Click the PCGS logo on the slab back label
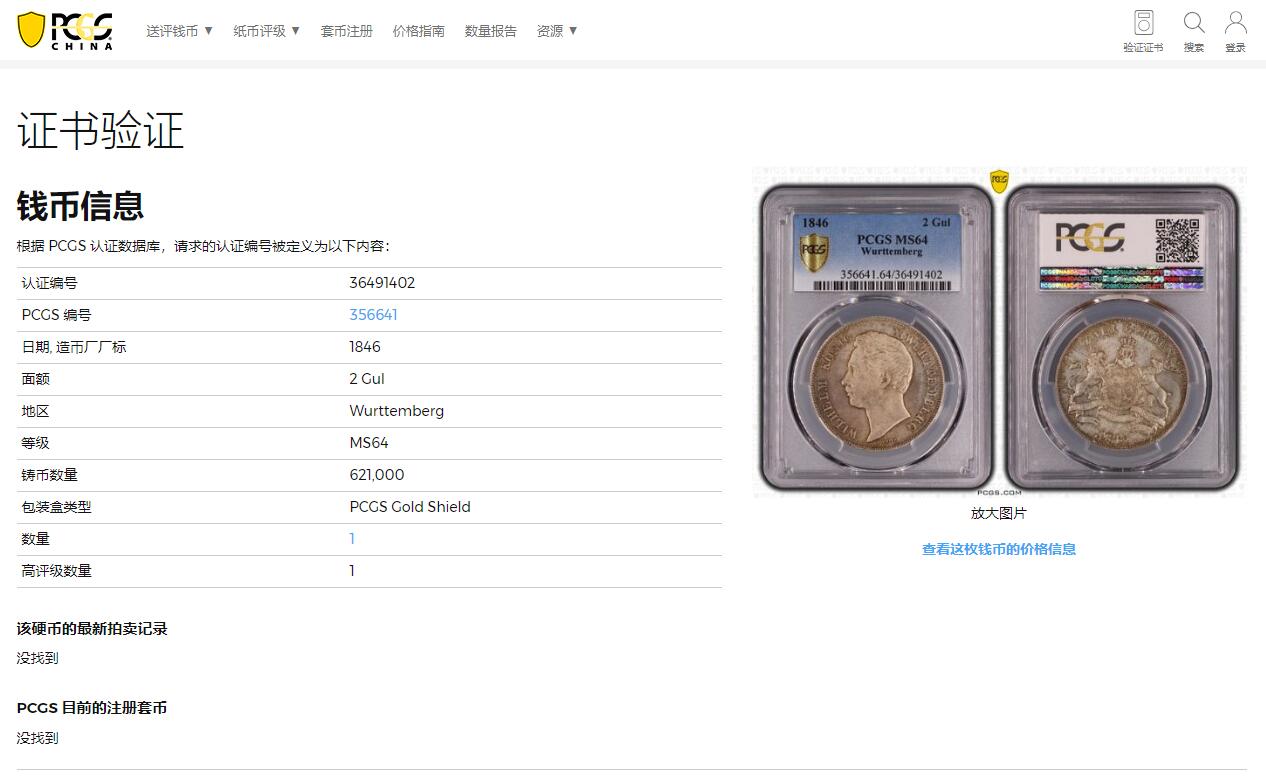1266x778 pixels. point(1090,238)
